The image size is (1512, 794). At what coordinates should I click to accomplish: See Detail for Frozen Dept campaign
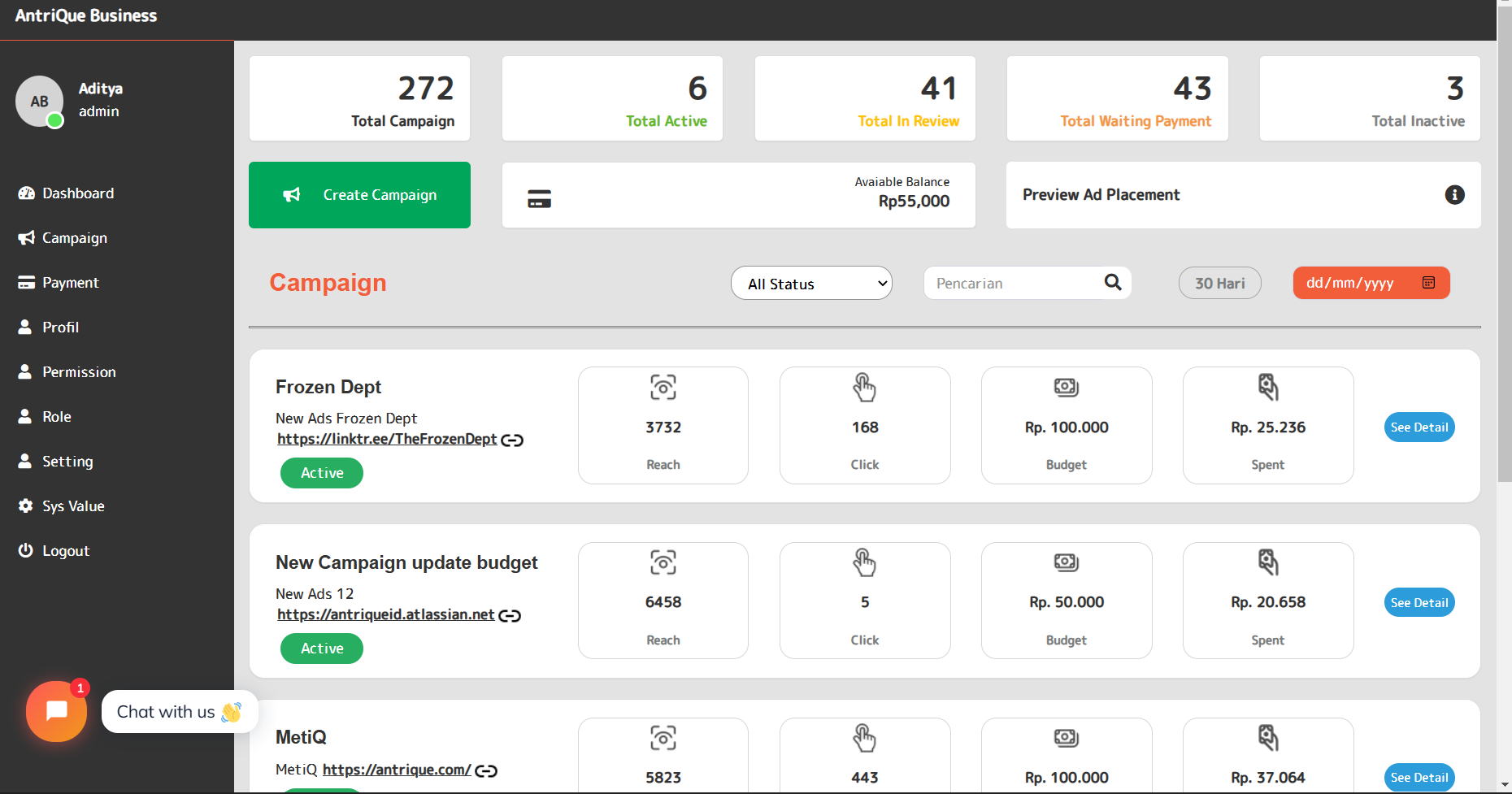tap(1419, 427)
